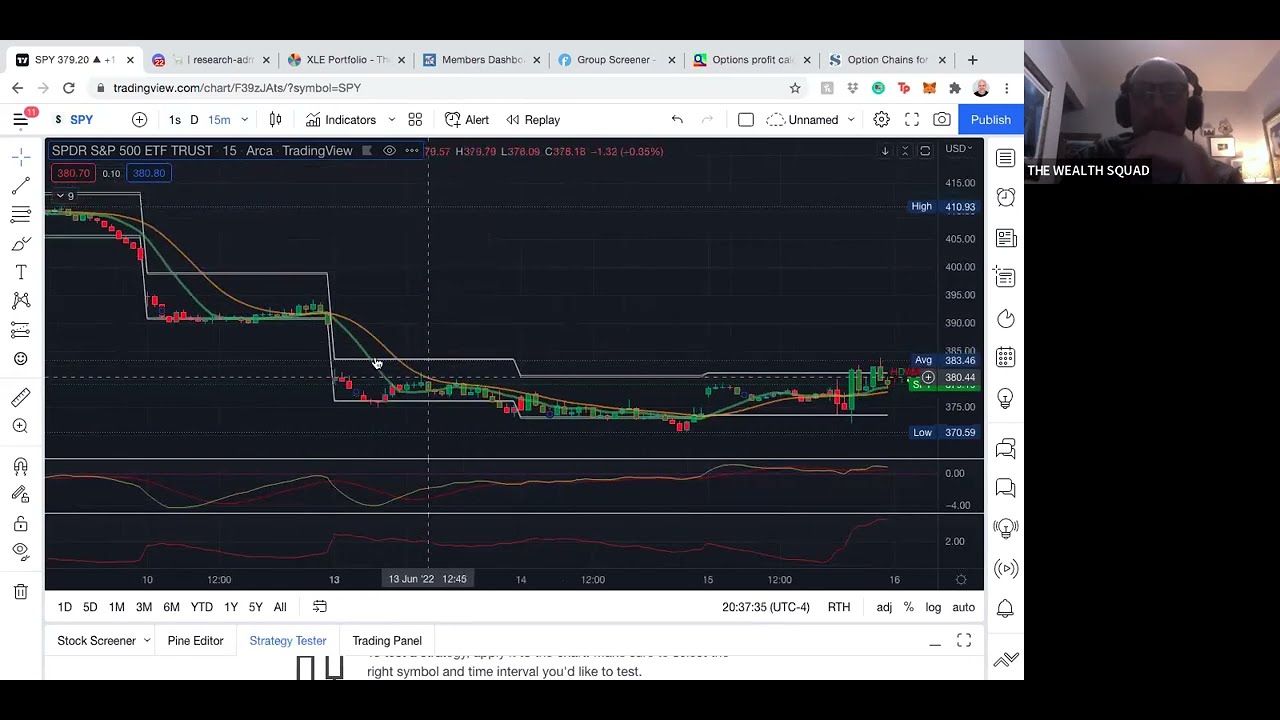The image size is (1280, 720).
Task: Enter fullscreen mode for the chart
Action: [912, 120]
